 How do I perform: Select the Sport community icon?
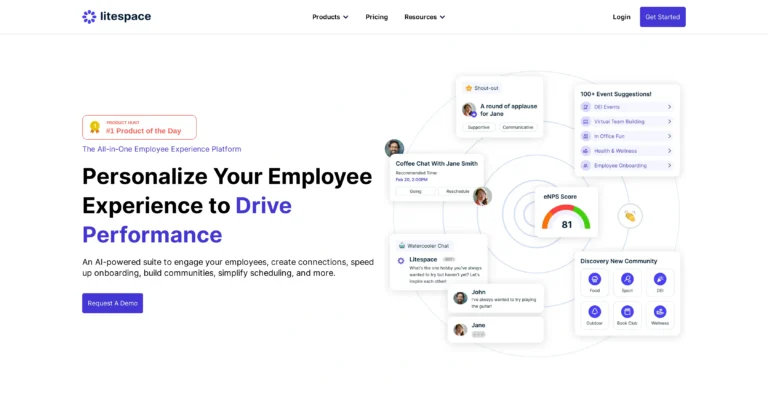(627, 281)
